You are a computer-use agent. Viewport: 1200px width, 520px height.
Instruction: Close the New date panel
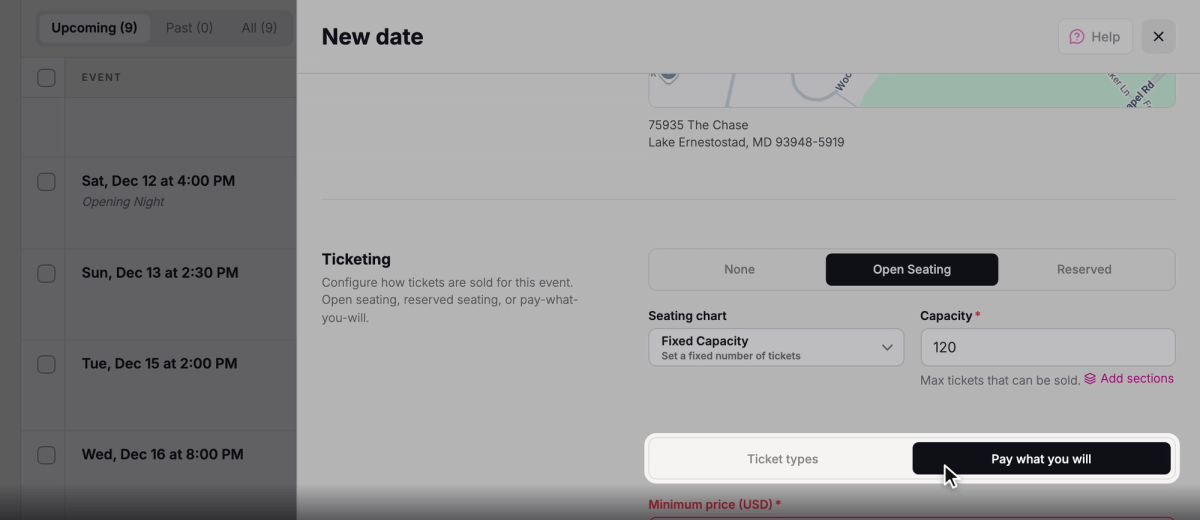(x=1158, y=37)
